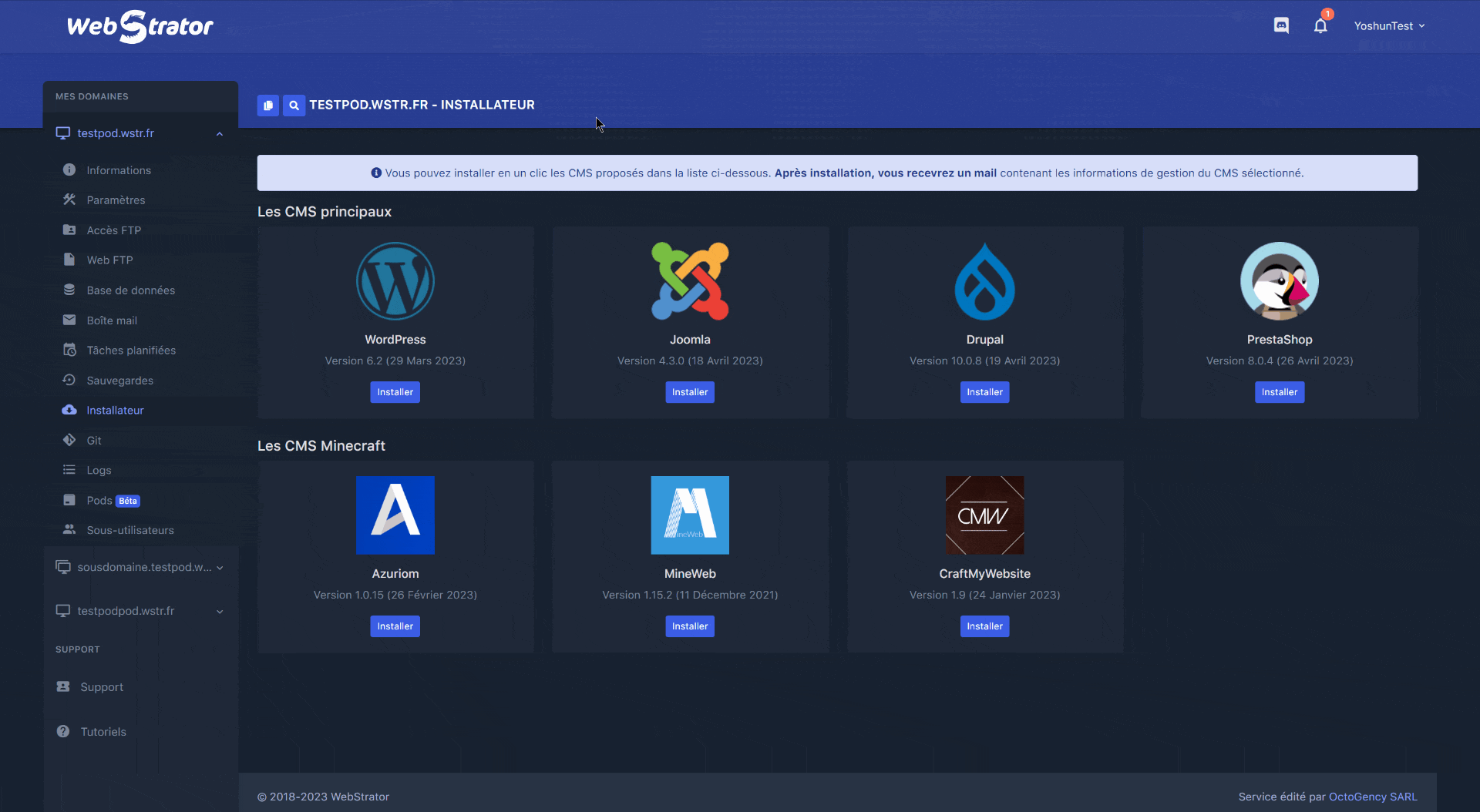The height and width of the screenshot is (812, 1480).
Task: Click the Azuriom logo thumbnail
Action: coord(395,515)
